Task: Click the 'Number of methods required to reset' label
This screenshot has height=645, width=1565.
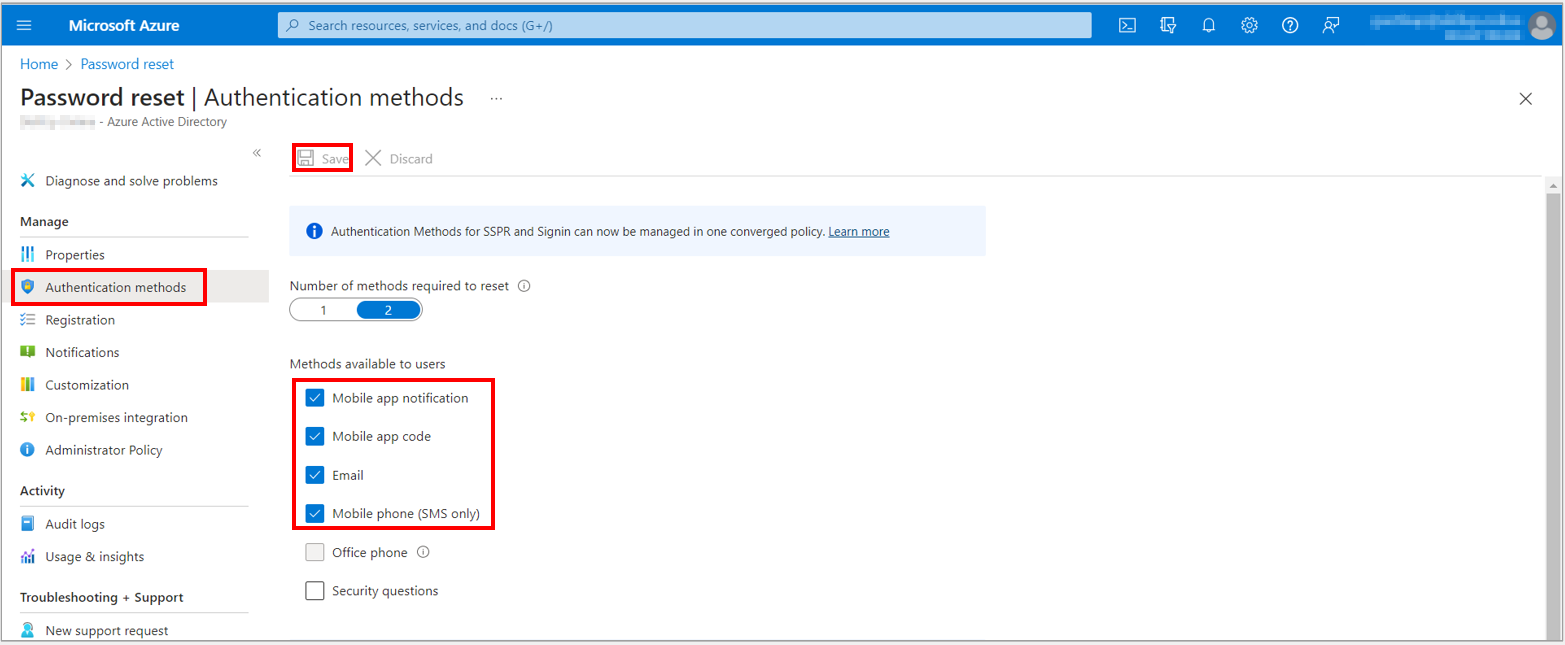Action: (399, 286)
